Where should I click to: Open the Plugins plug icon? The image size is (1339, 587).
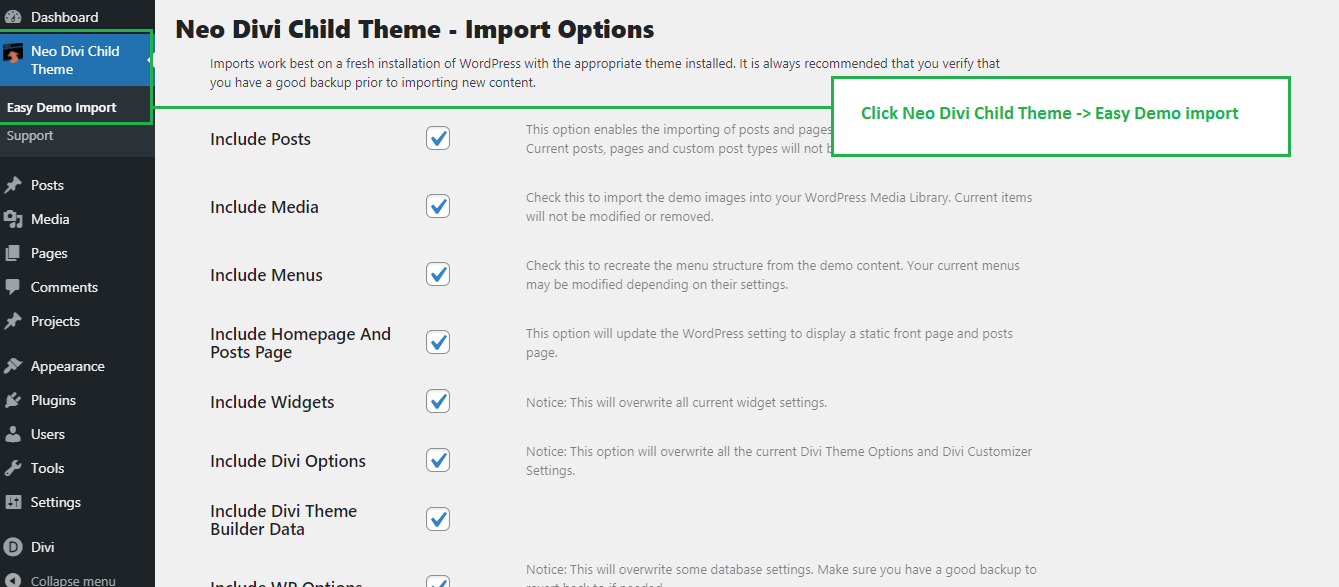point(13,400)
